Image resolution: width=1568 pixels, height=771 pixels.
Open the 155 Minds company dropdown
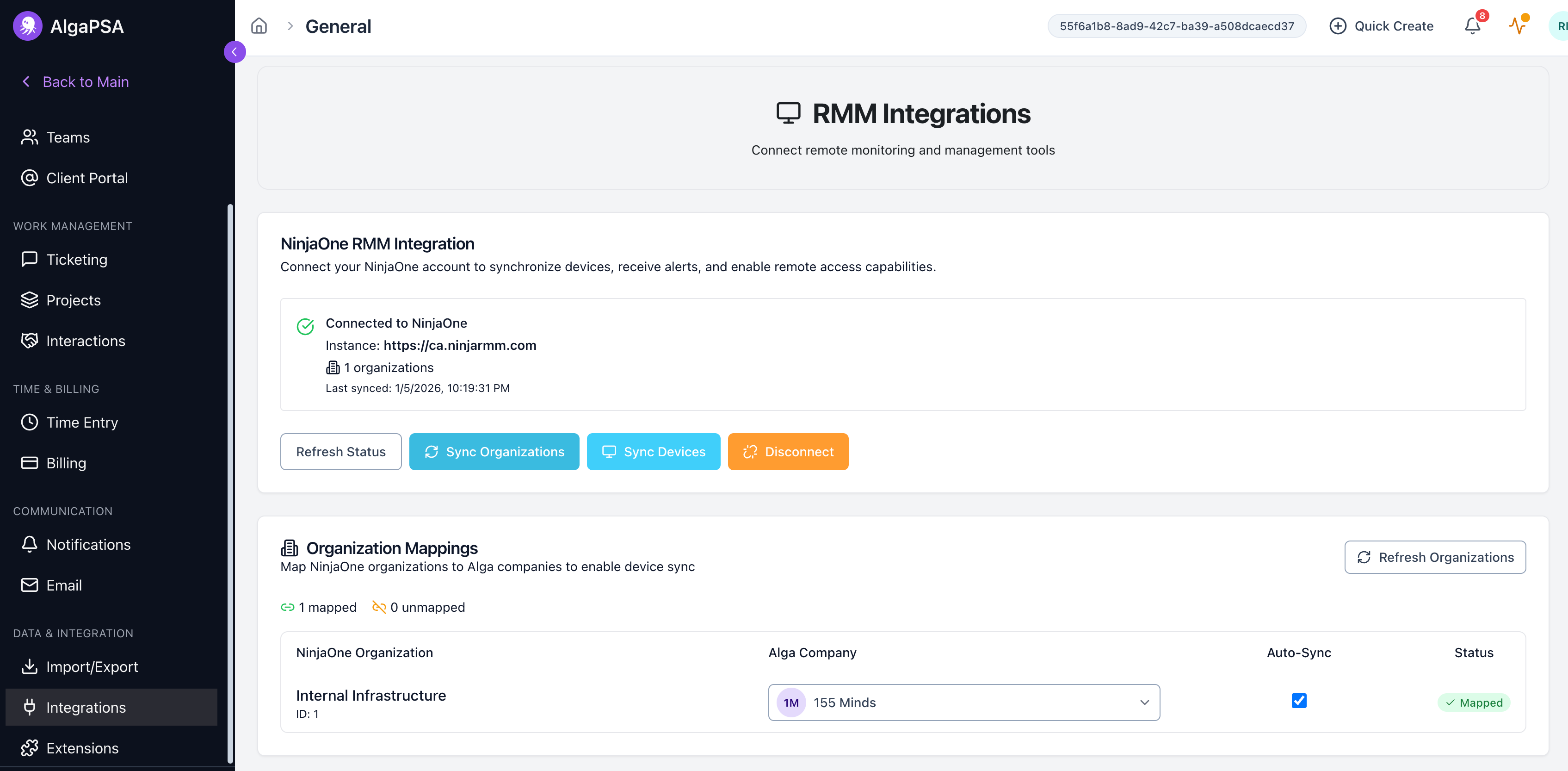963,702
